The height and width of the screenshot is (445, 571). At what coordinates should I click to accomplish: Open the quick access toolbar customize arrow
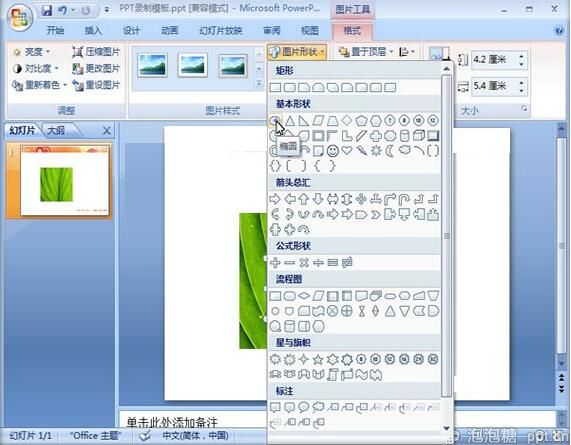tap(106, 10)
